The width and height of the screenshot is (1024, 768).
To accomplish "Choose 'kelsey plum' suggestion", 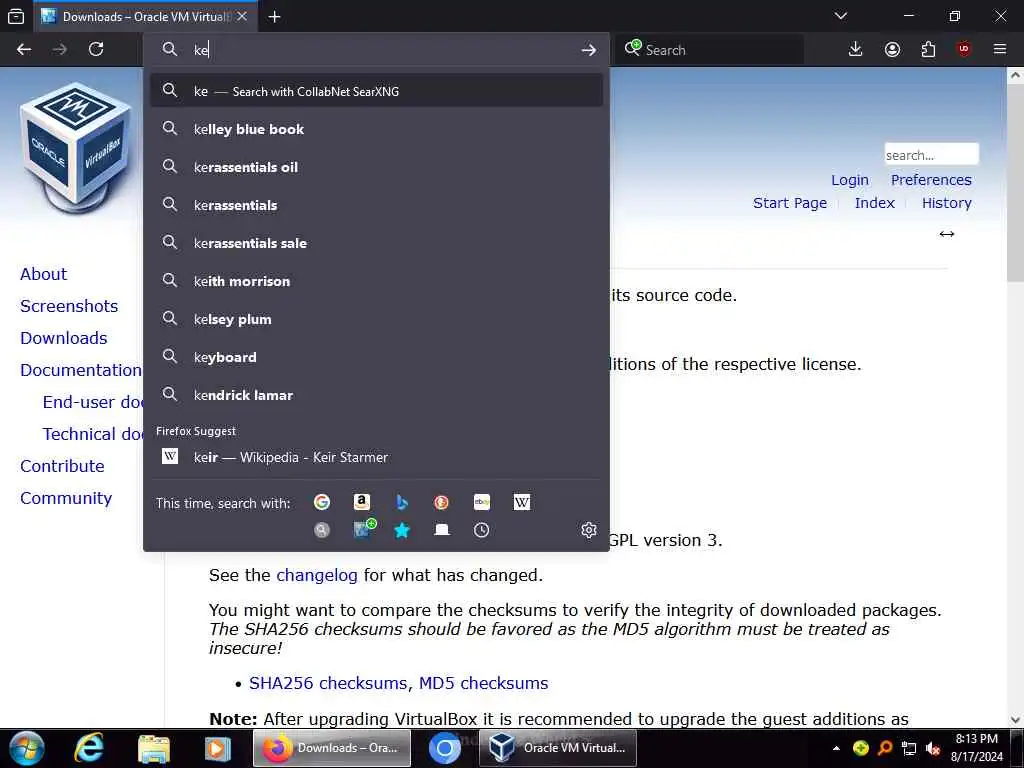I will pyautogui.click(x=376, y=319).
